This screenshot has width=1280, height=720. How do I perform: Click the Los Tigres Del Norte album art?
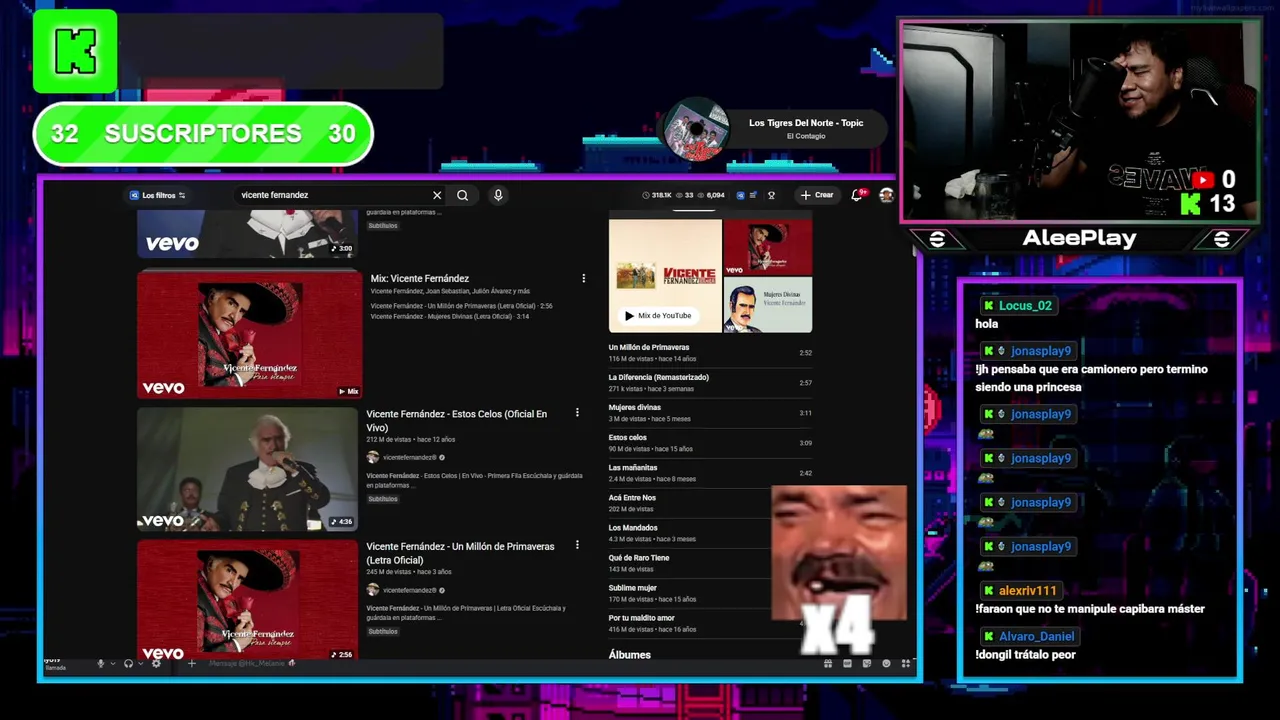click(696, 130)
